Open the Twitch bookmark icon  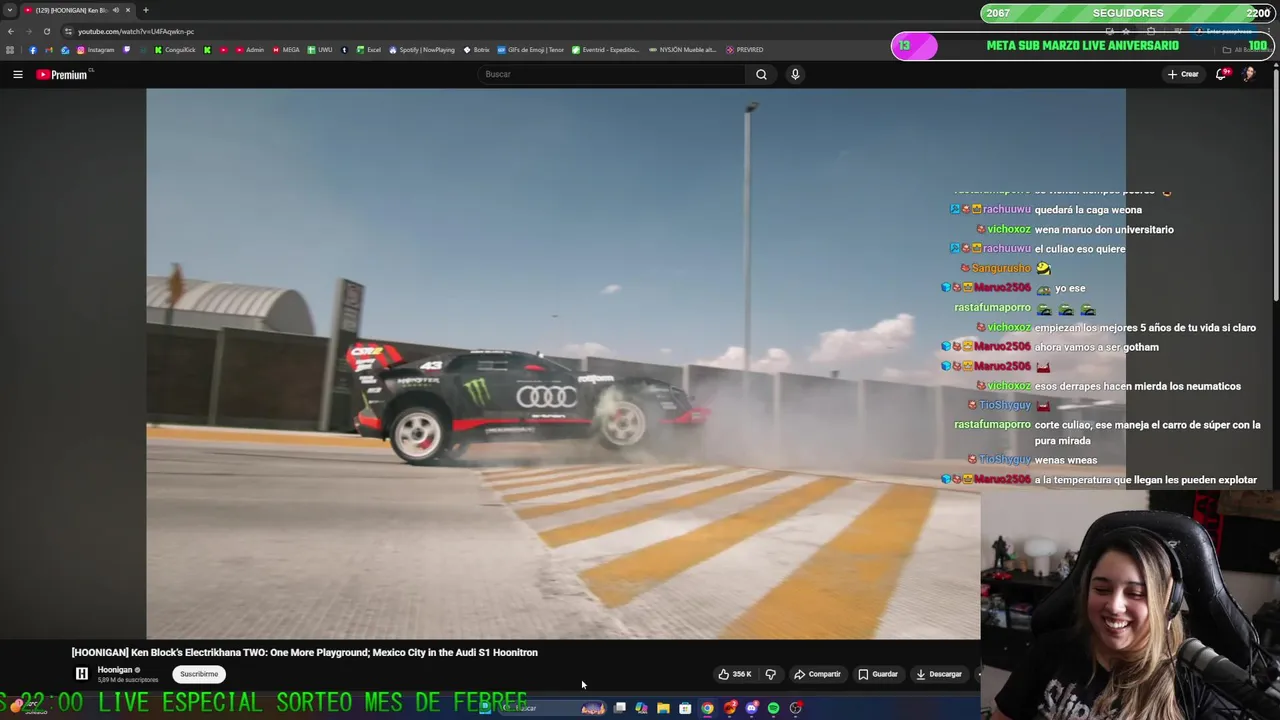127,50
